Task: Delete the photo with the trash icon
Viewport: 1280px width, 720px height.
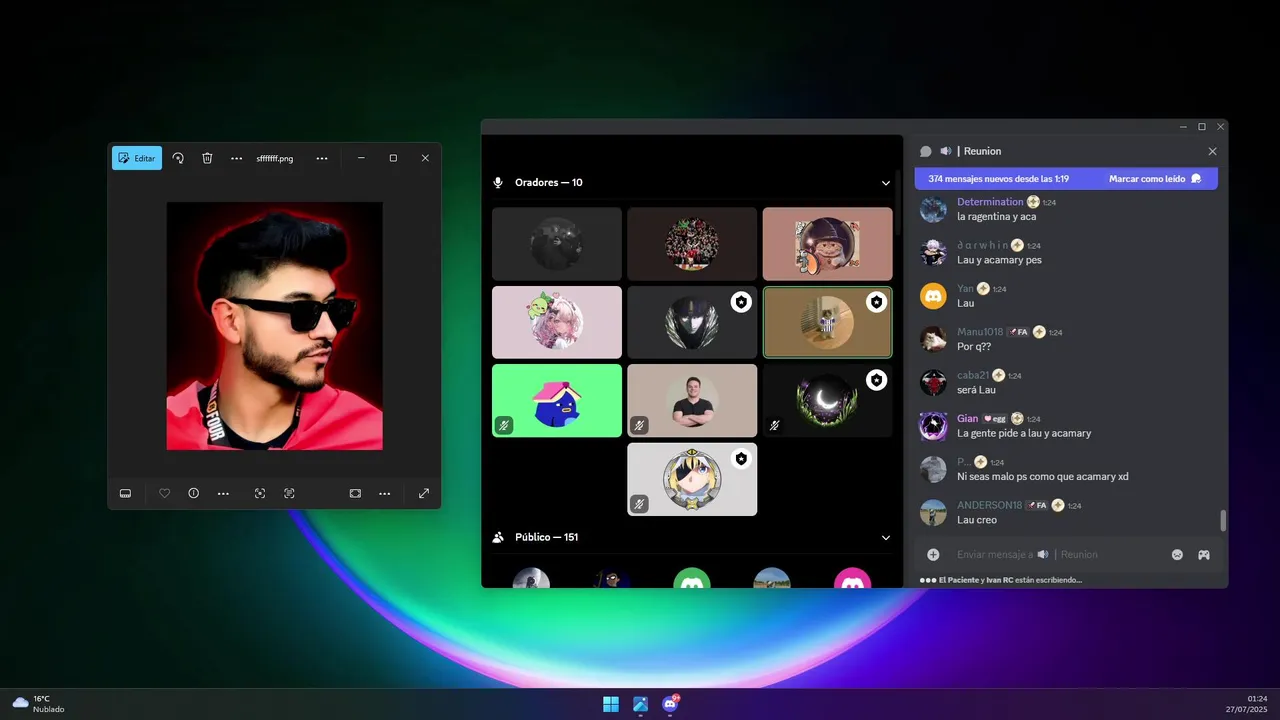Action: (x=207, y=158)
